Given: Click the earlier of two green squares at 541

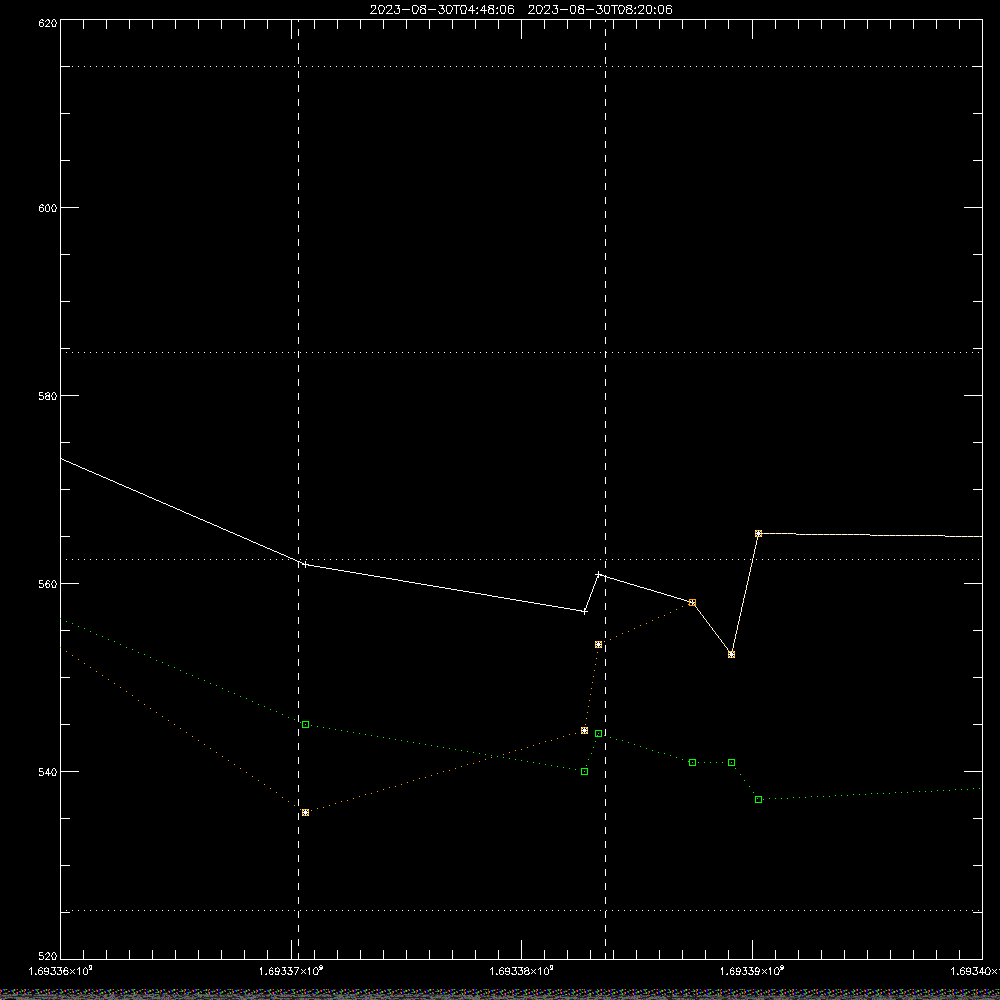Looking at the screenshot, I should pos(693,763).
